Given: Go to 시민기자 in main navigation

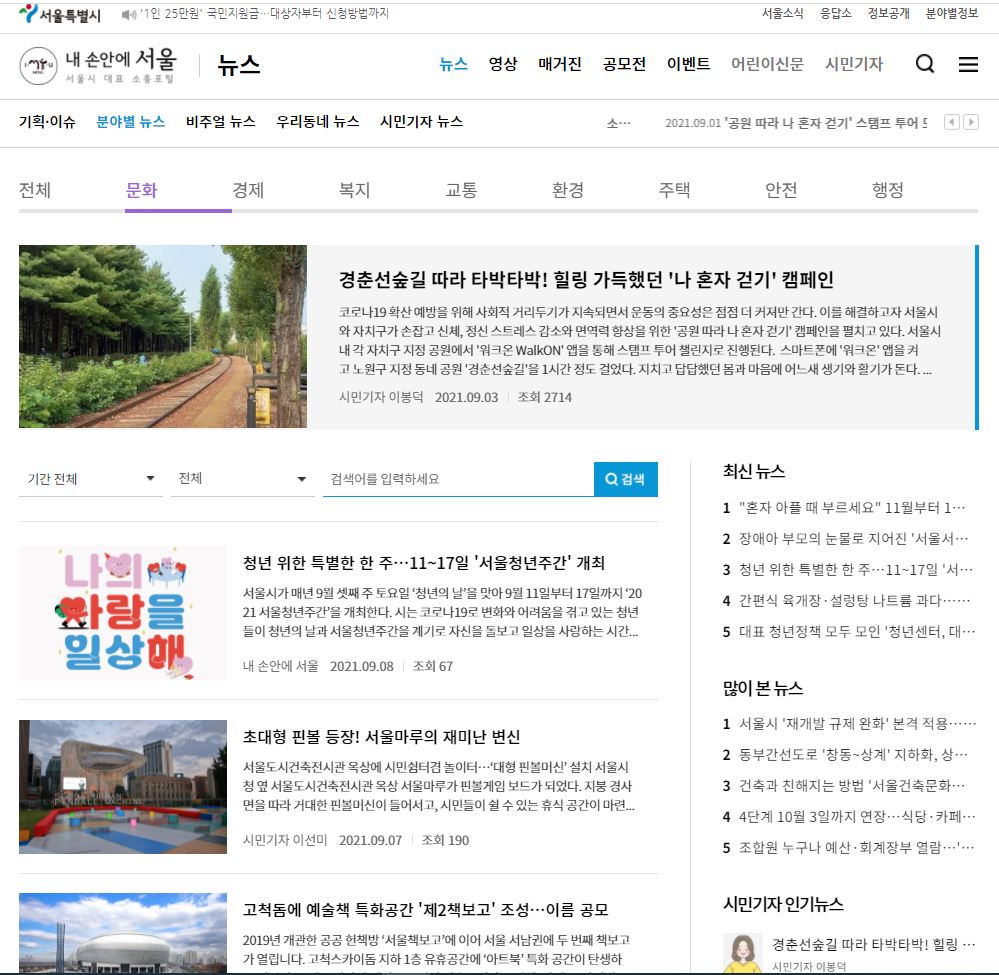Looking at the screenshot, I should coord(854,64).
